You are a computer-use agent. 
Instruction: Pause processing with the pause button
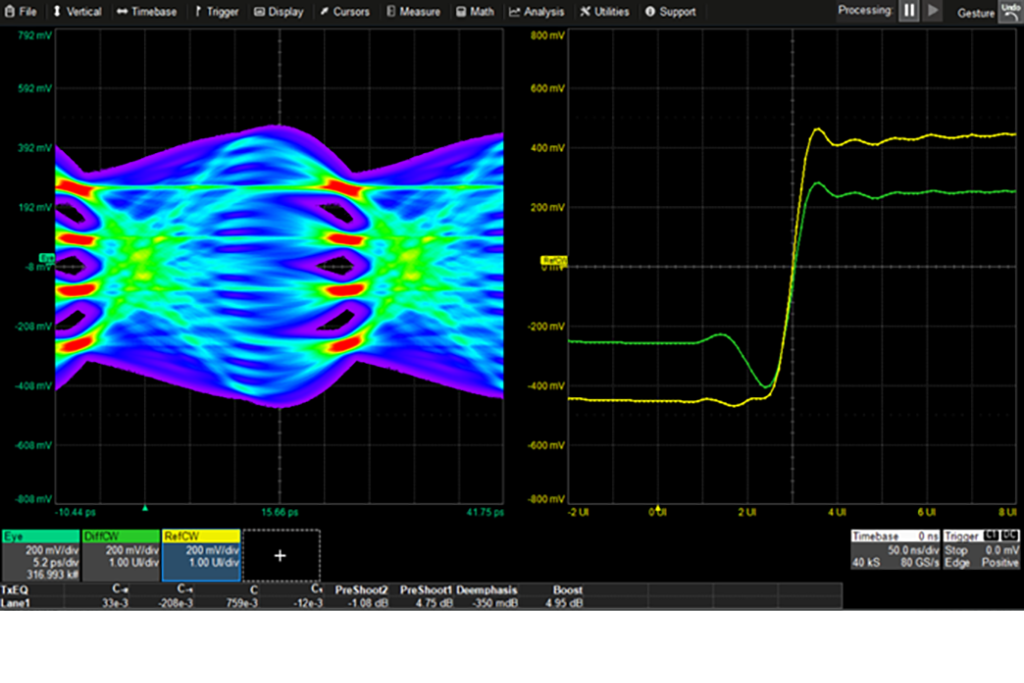coord(909,11)
